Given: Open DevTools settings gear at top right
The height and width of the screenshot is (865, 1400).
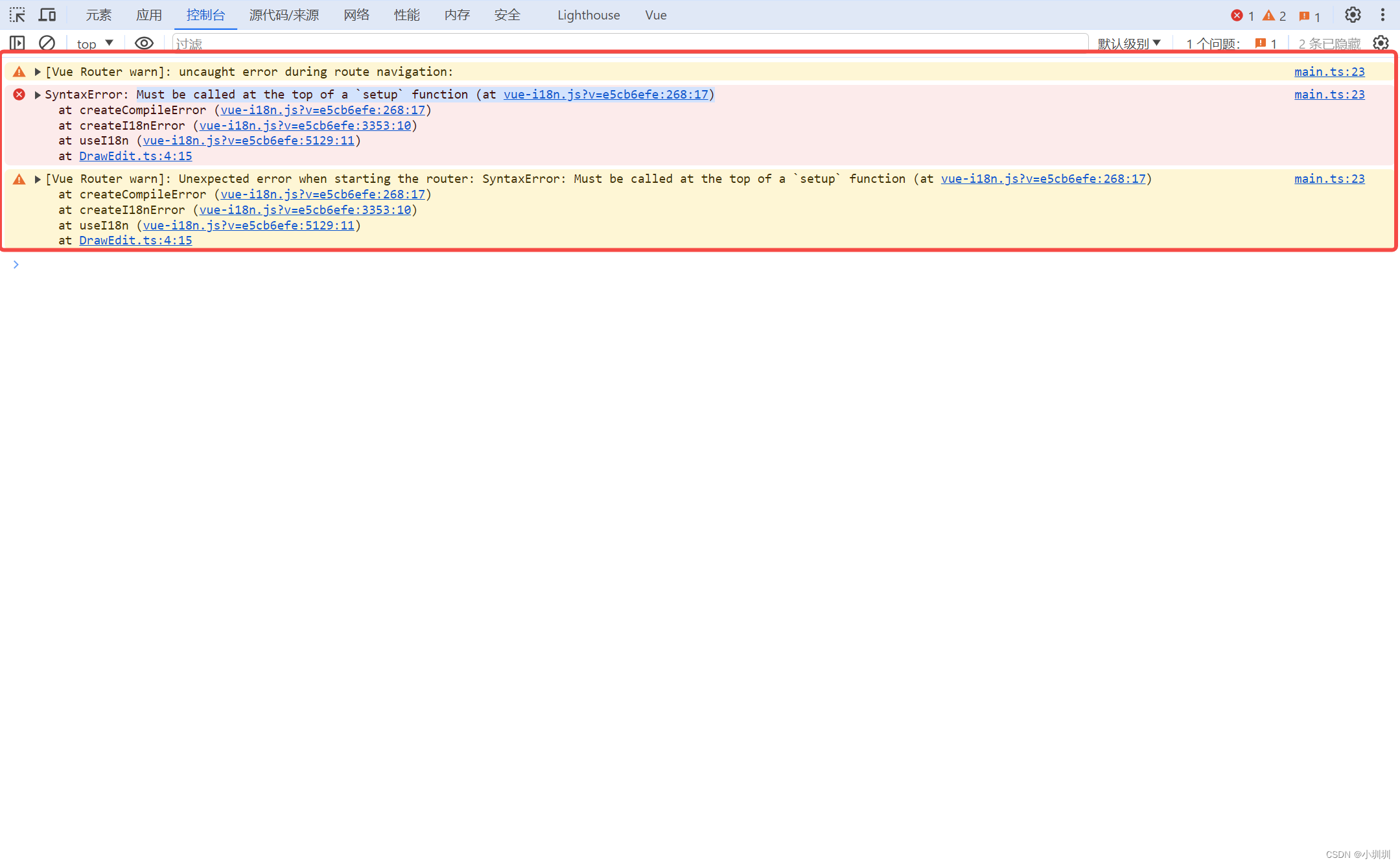Looking at the screenshot, I should tap(1352, 14).
